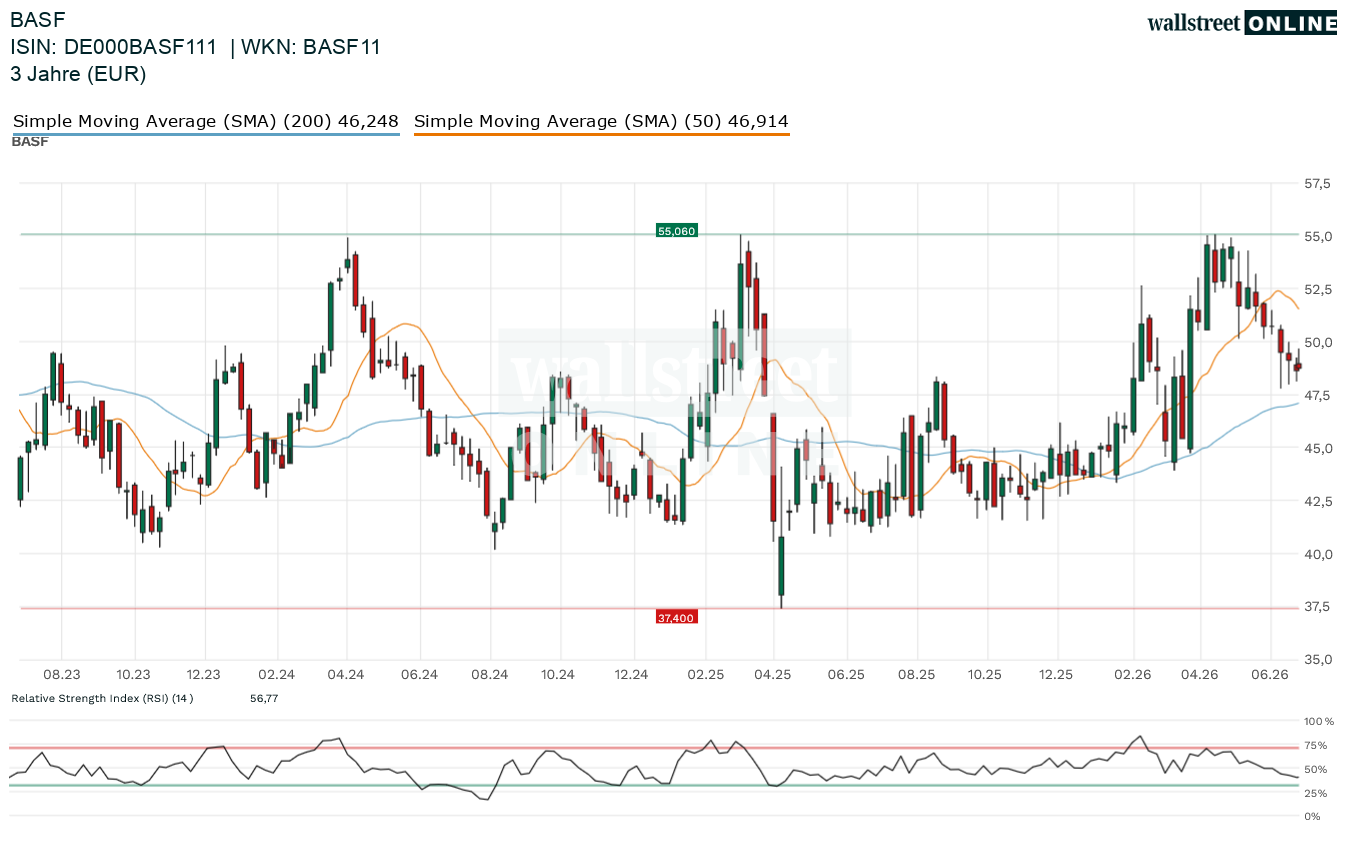Click the 04.24 date axis label

pyautogui.click(x=346, y=675)
